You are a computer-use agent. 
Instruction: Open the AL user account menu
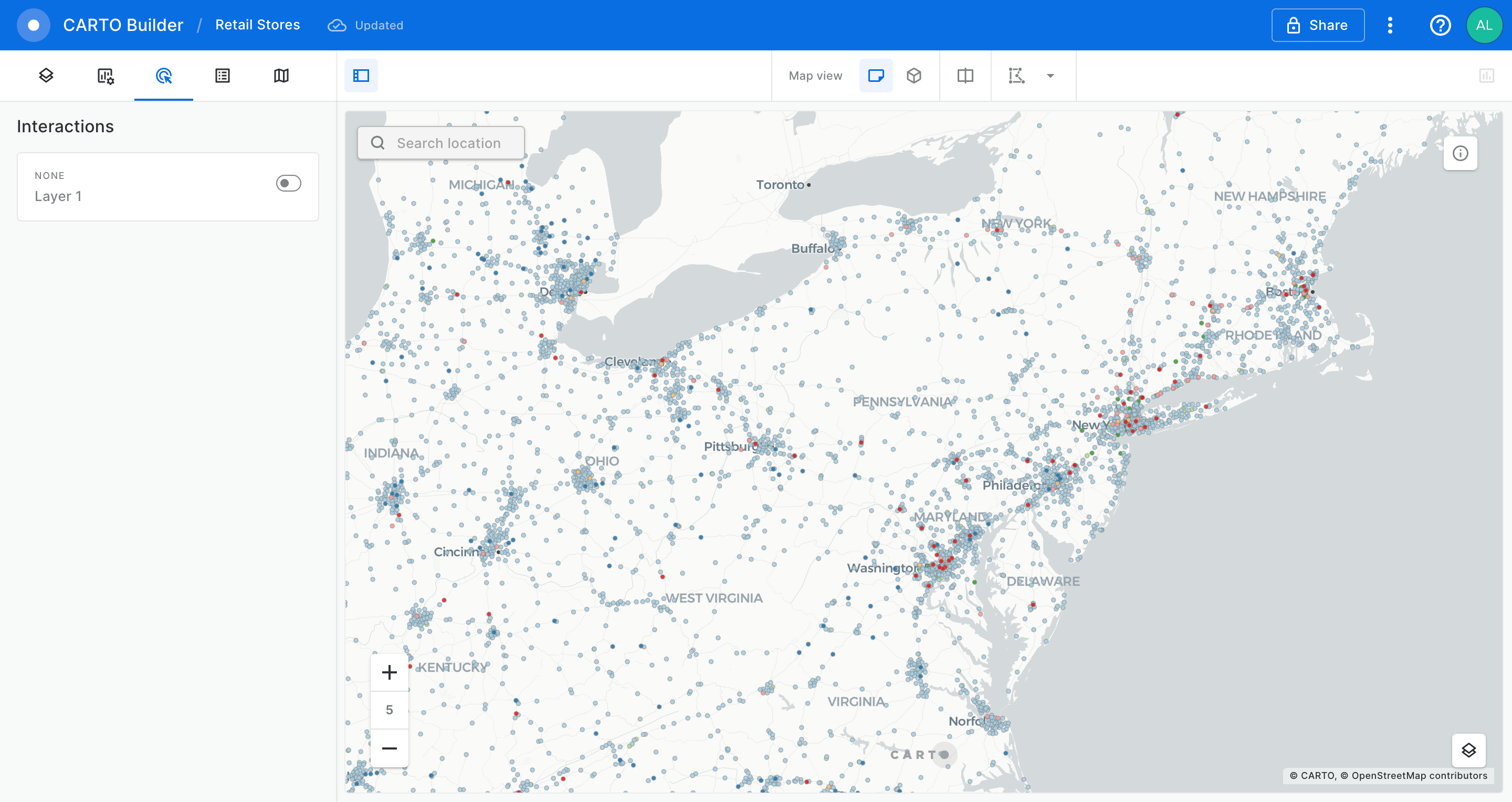1484,25
